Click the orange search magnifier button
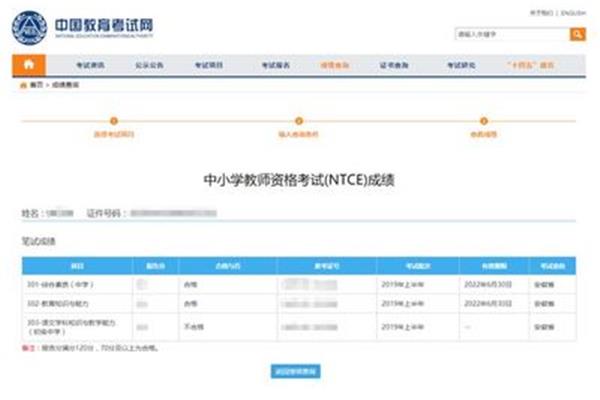Viewport: 600px width, 400px height. [577, 34]
